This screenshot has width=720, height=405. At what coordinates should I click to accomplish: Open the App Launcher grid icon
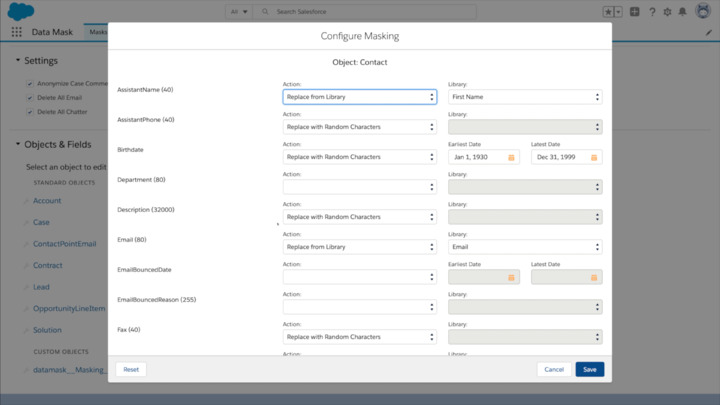pyautogui.click(x=16, y=32)
